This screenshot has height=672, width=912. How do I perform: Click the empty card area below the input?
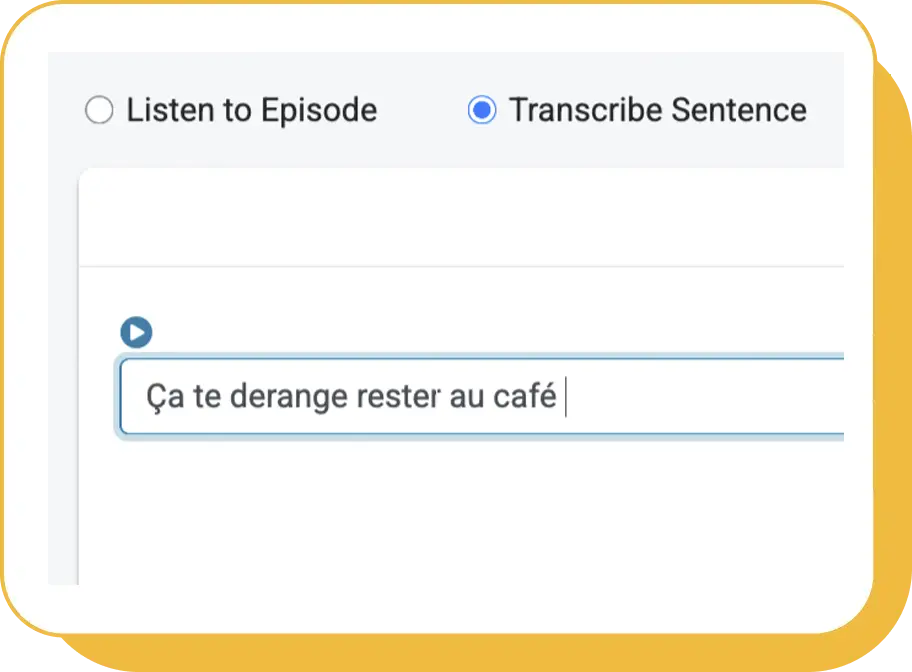pos(460,510)
